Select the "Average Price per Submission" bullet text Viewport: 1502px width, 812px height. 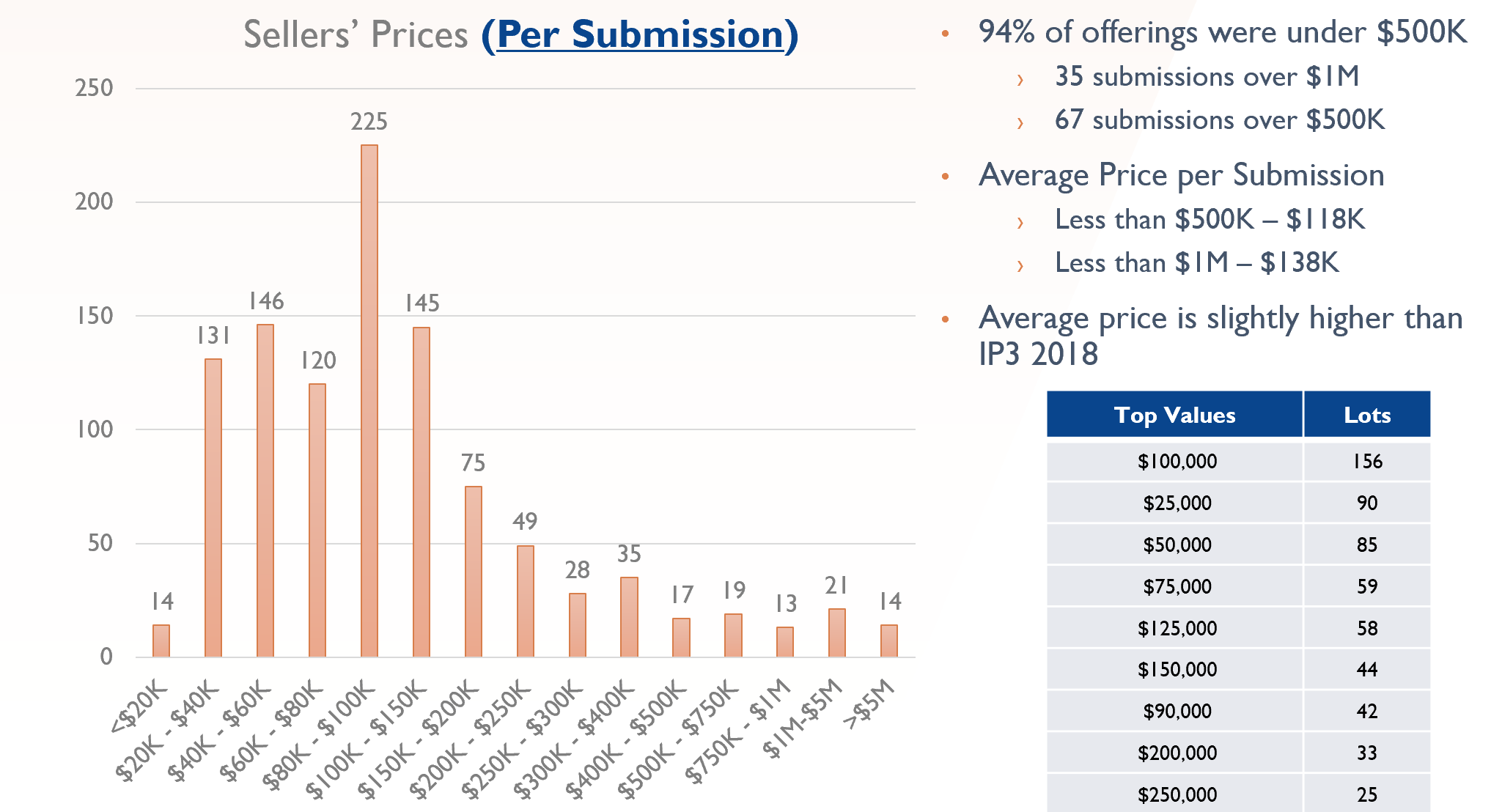tap(1181, 176)
